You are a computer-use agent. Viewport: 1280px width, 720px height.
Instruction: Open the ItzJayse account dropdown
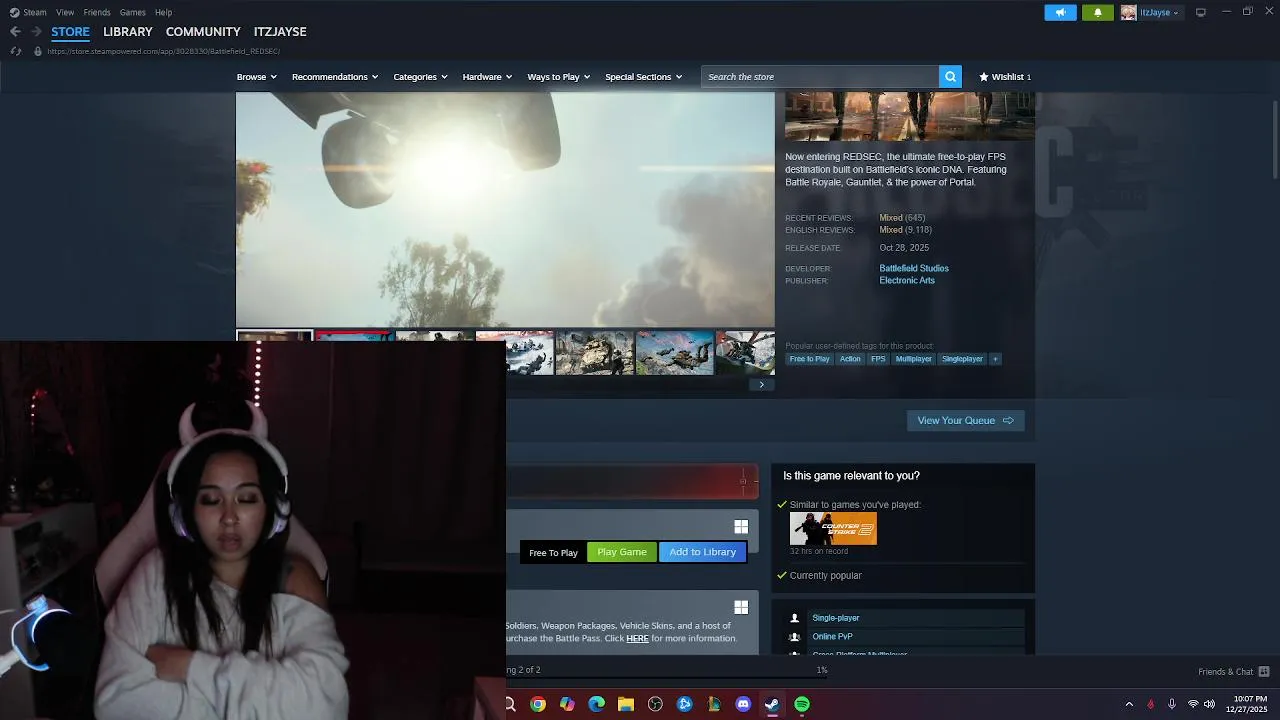(1150, 13)
